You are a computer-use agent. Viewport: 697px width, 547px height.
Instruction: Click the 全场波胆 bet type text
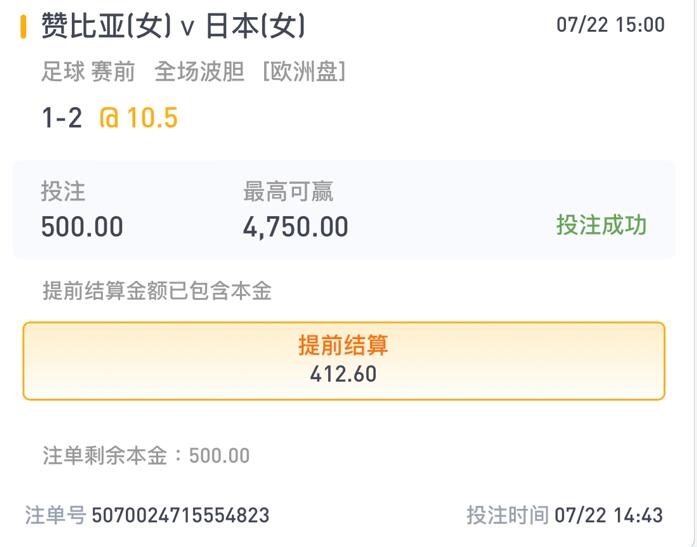(x=200, y=72)
